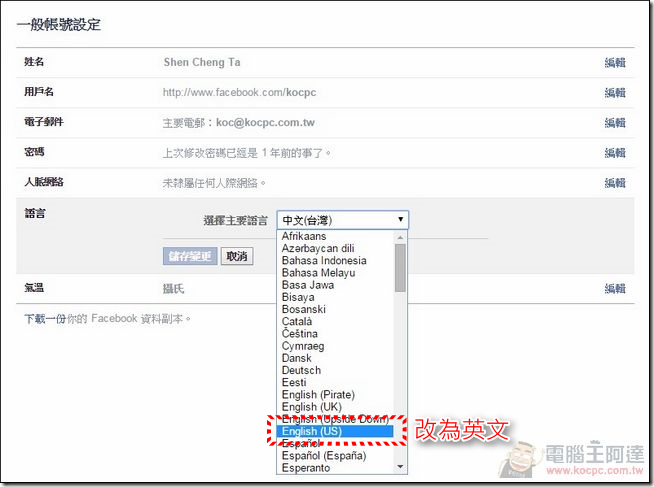Pick Cymraeg in the language list

point(303,346)
